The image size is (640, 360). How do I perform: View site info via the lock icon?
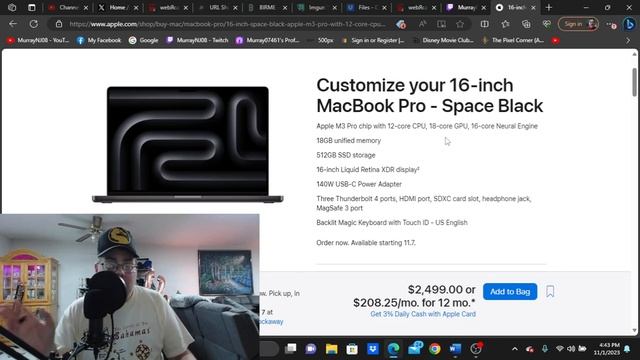tap(59, 24)
